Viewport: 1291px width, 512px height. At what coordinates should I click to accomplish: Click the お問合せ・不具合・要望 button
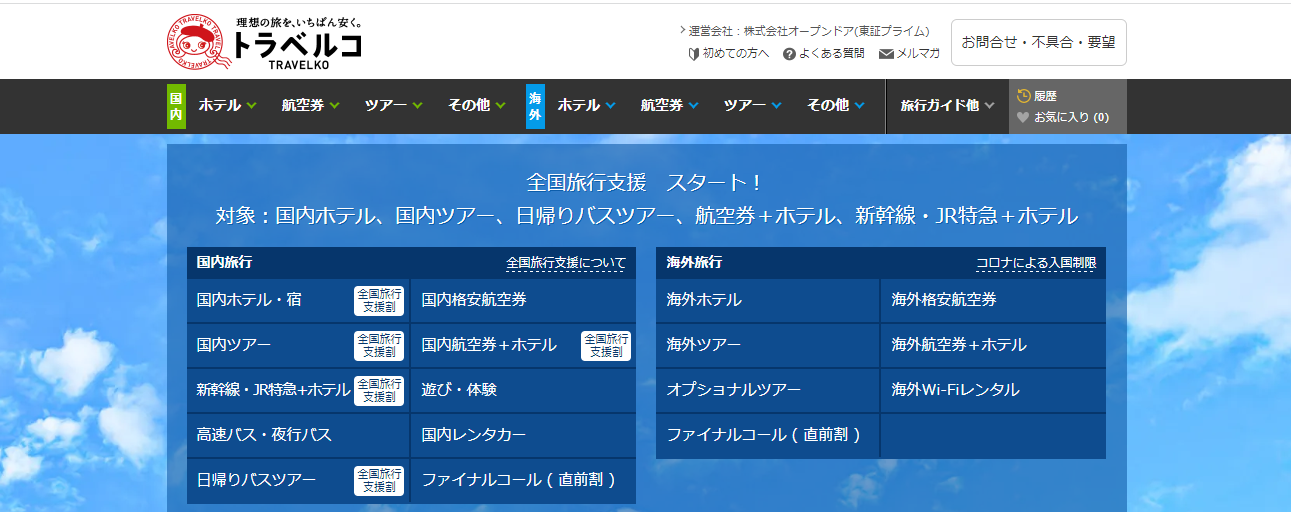click(1038, 42)
